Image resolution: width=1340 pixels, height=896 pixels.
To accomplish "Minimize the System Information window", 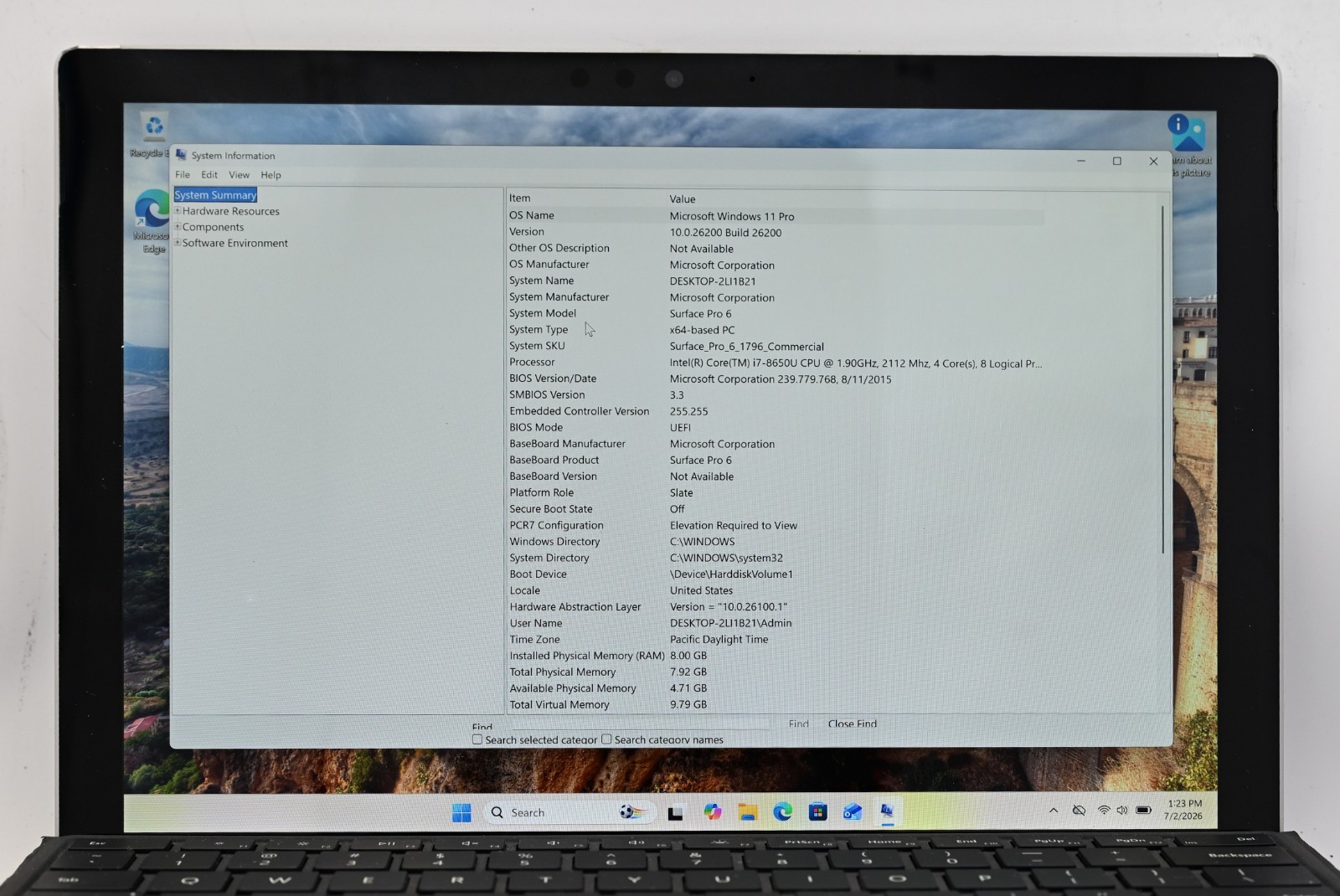I will pyautogui.click(x=1081, y=161).
